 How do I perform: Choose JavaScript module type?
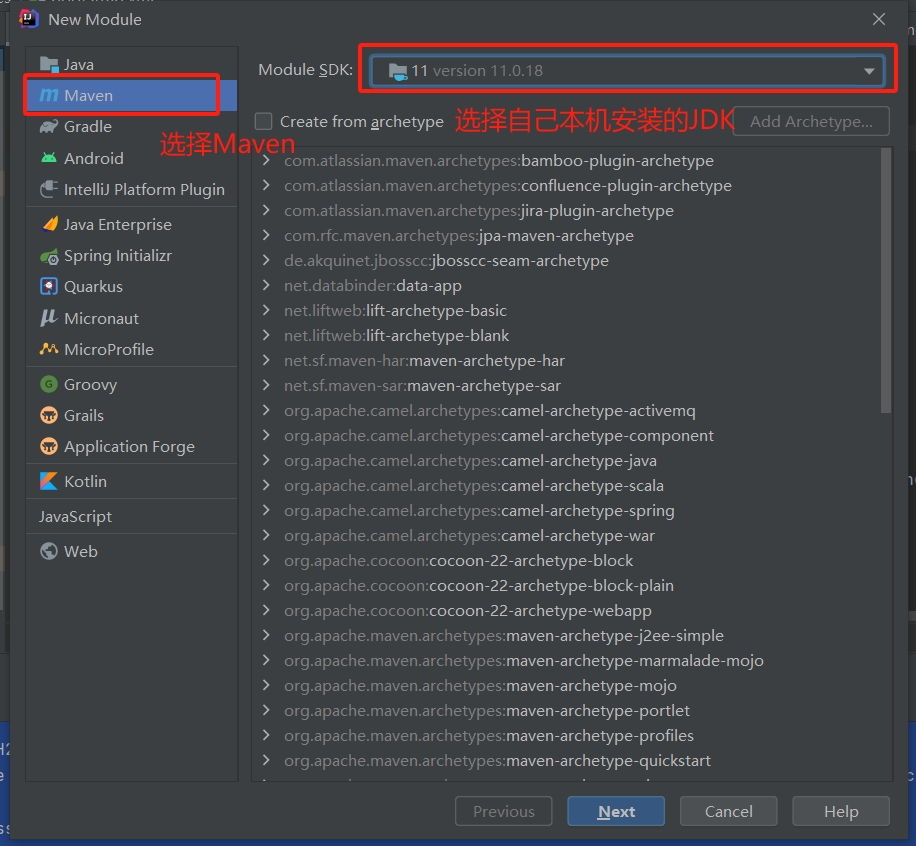pos(75,516)
